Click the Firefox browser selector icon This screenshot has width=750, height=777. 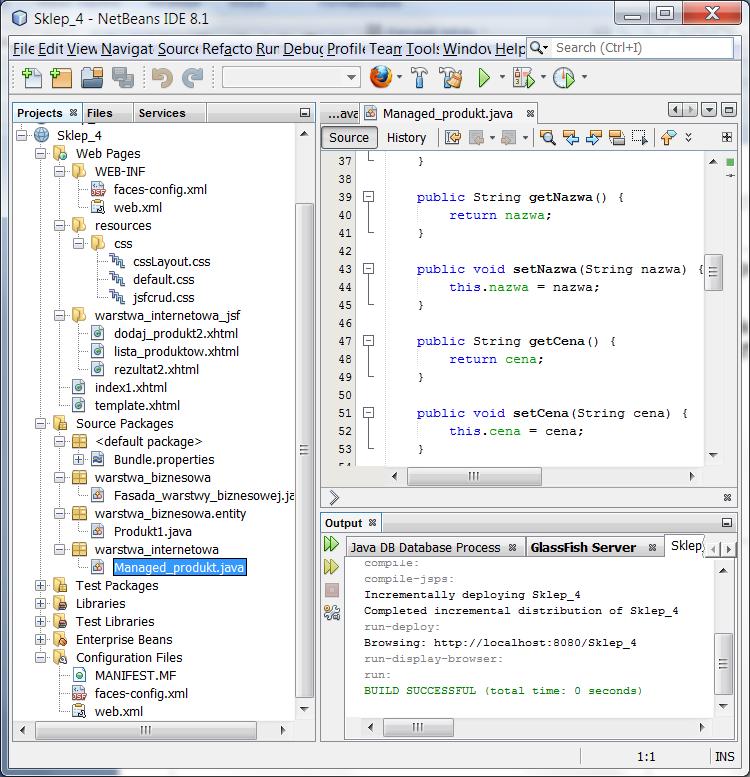(x=381, y=77)
